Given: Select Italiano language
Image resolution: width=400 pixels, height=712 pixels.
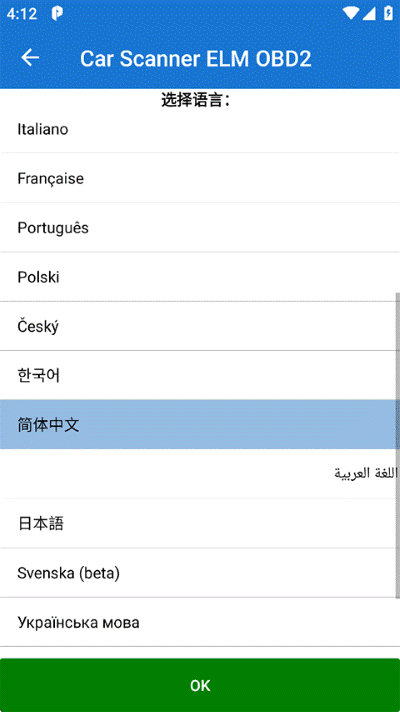Looking at the screenshot, I should pyautogui.click(x=200, y=129).
